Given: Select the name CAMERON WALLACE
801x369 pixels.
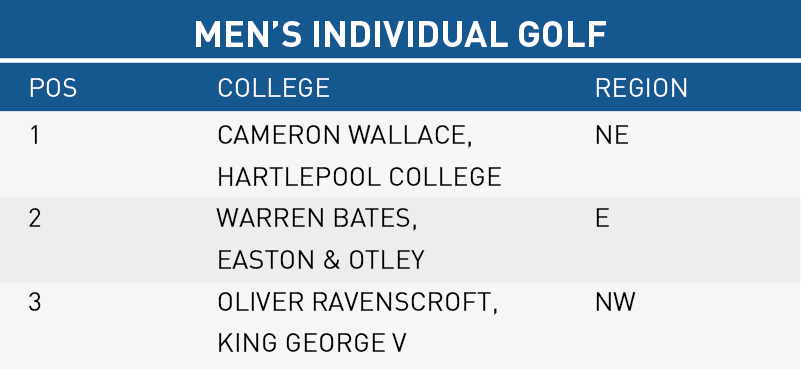Looking at the screenshot, I should point(341,135).
